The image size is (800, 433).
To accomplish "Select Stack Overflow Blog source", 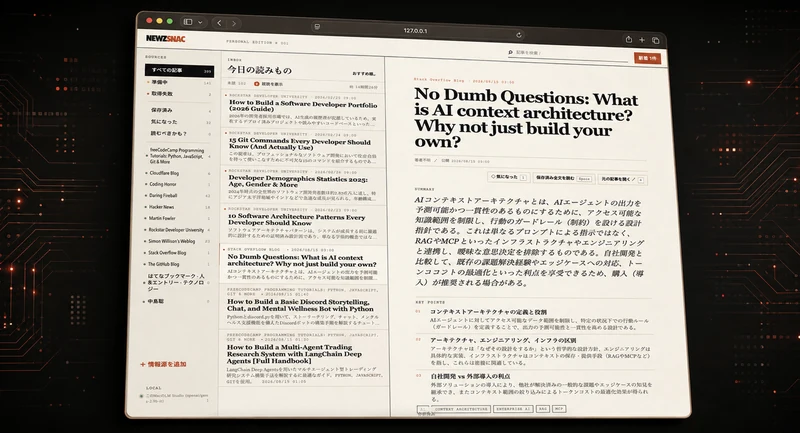I will click(x=177, y=253).
